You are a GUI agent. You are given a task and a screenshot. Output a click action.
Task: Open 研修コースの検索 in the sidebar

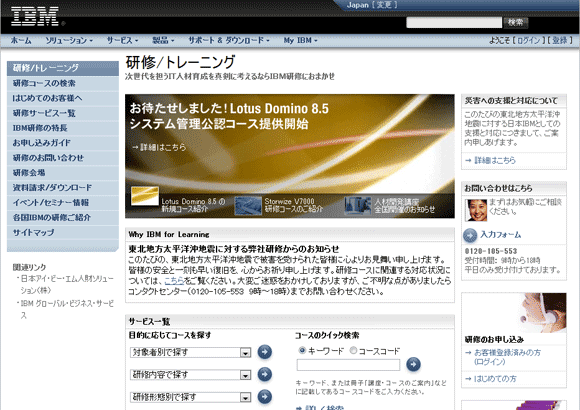(63, 83)
